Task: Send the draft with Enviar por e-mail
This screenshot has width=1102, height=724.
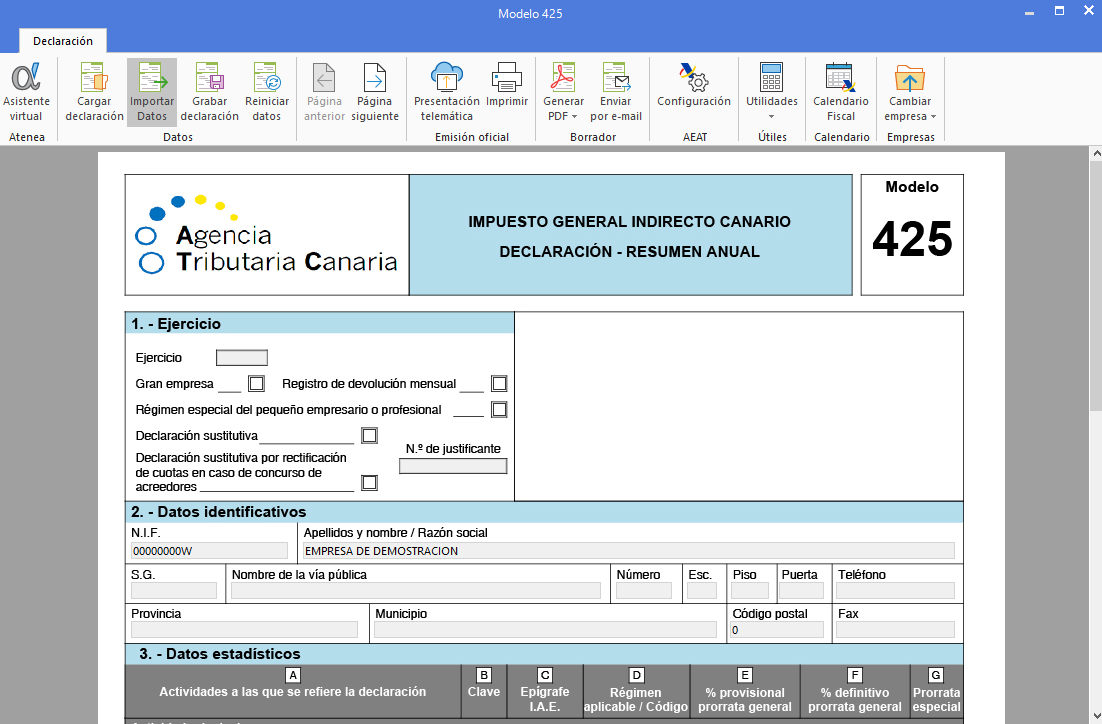Action: click(x=616, y=91)
